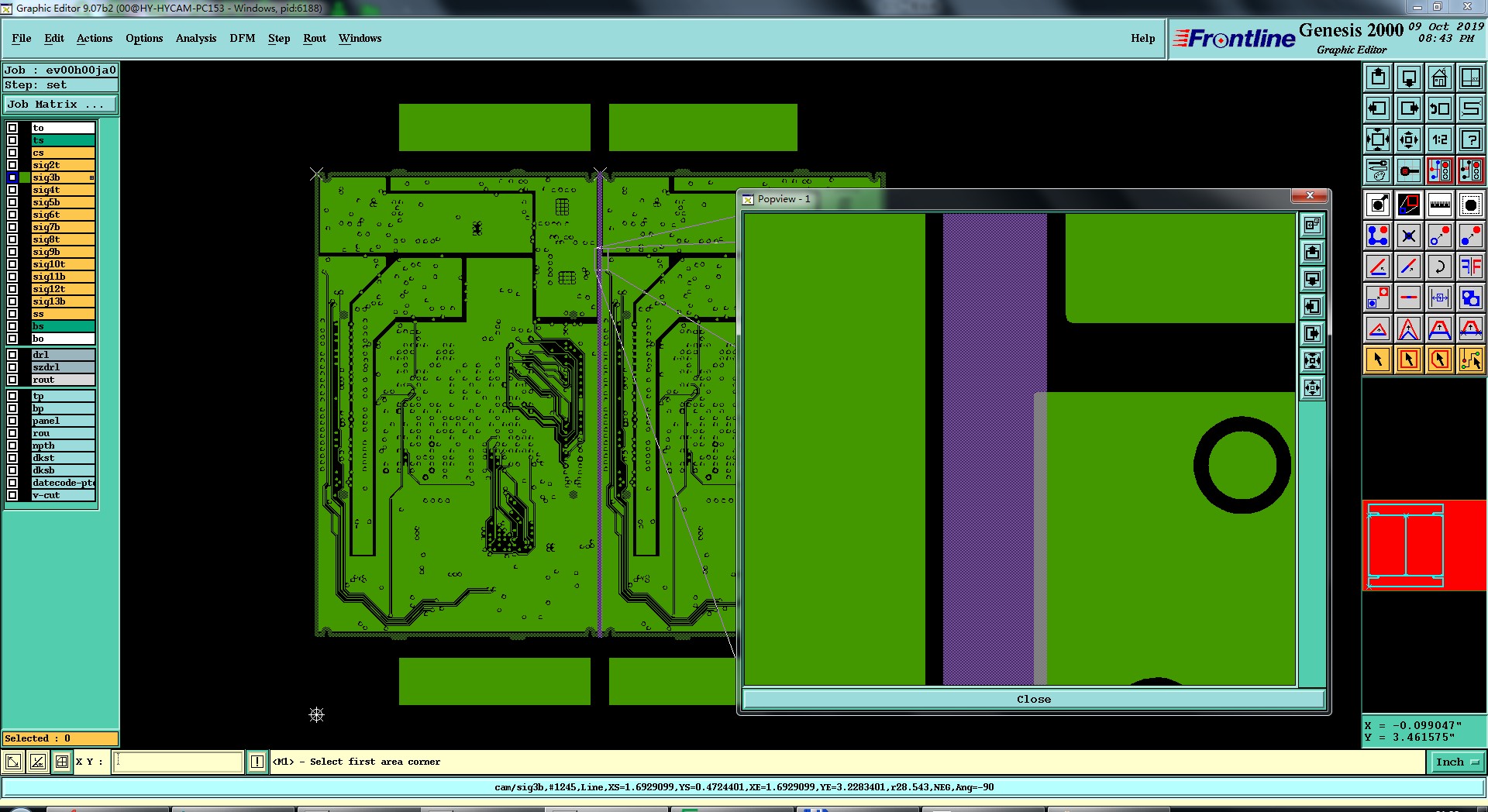The width and height of the screenshot is (1488, 812).
Task: Open the Edit menu
Action: [54, 38]
